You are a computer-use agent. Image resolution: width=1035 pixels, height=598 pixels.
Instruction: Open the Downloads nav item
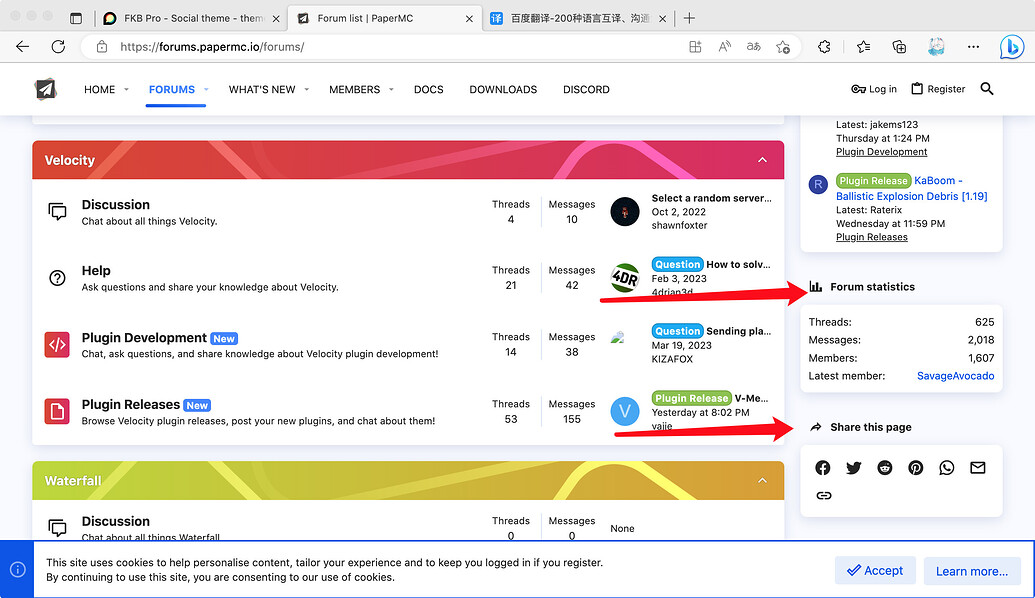tap(503, 90)
